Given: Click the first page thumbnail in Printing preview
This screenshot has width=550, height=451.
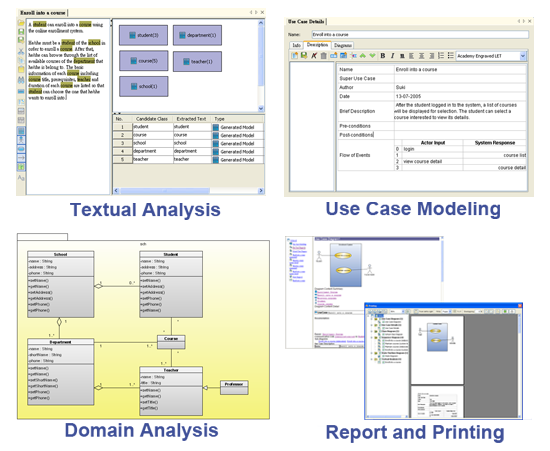Looking at the screenshot, I should pos(437,350).
